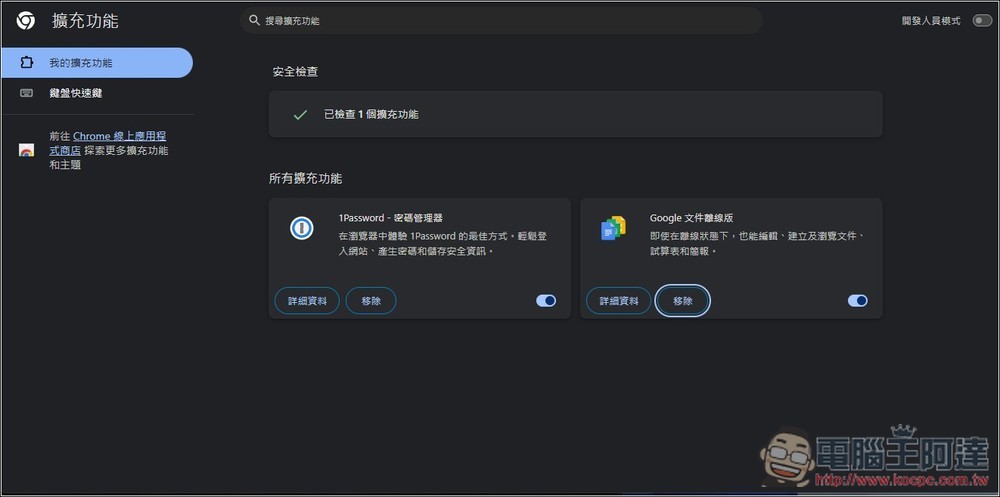Click the green checkmark in 安全檢查

pos(300,115)
